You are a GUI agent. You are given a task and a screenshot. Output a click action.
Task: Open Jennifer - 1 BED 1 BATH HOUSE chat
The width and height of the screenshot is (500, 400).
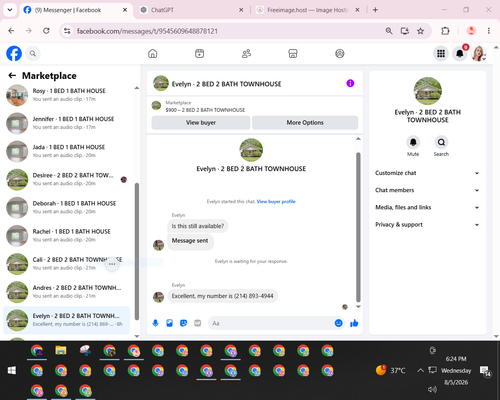point(68,123)
